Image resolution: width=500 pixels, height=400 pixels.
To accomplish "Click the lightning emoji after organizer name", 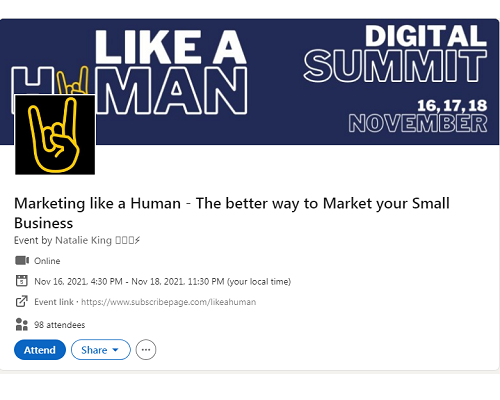I will pos(137,240).
